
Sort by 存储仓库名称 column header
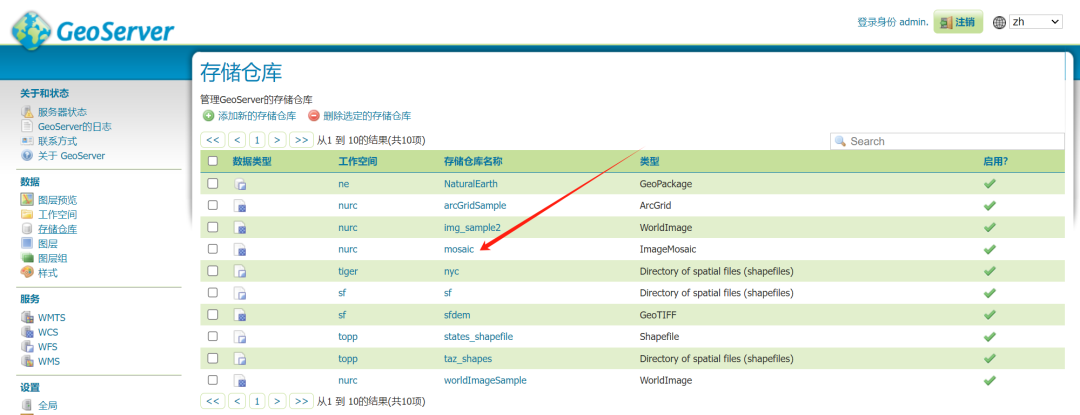[473, 162]
